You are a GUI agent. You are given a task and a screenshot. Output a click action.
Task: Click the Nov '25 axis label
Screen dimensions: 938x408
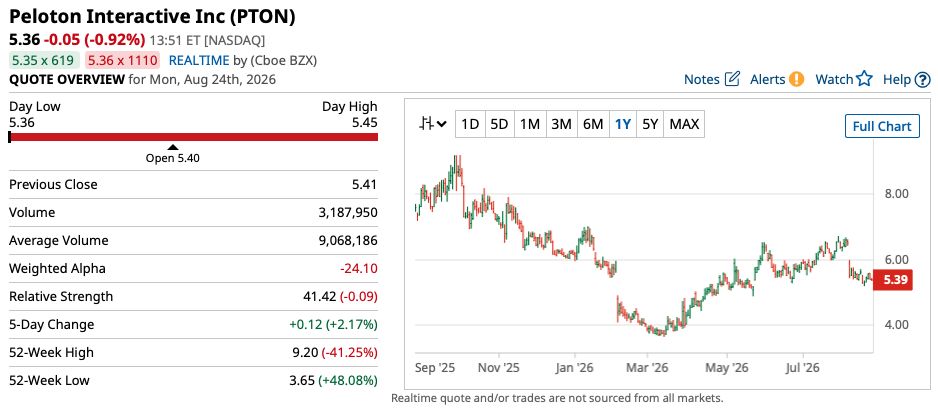pos(500,367)
